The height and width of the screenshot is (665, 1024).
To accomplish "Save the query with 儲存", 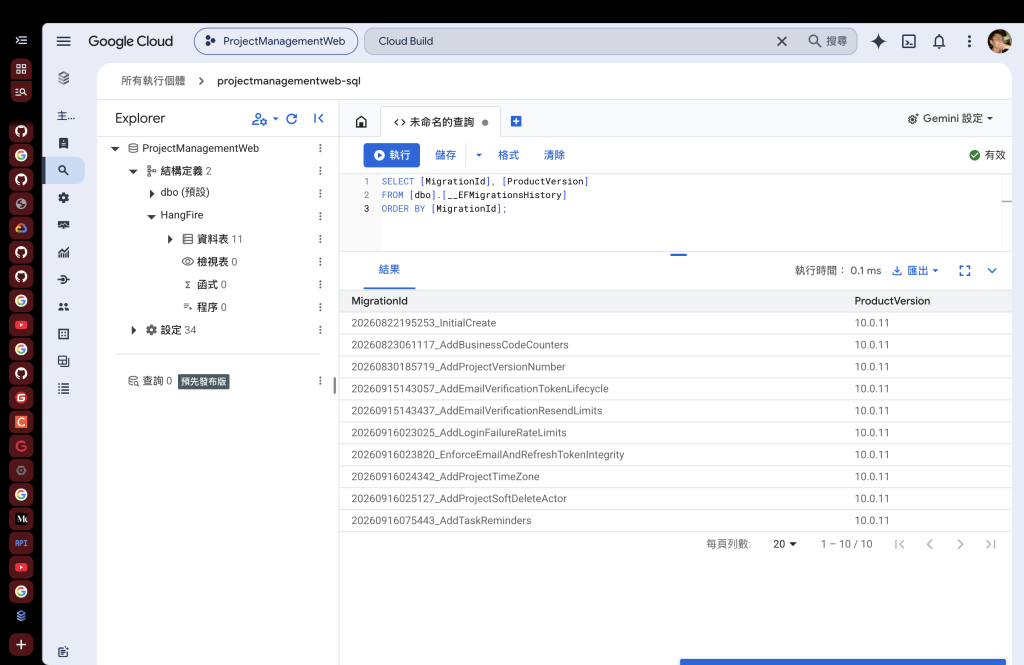I will [x=445, y=155].
